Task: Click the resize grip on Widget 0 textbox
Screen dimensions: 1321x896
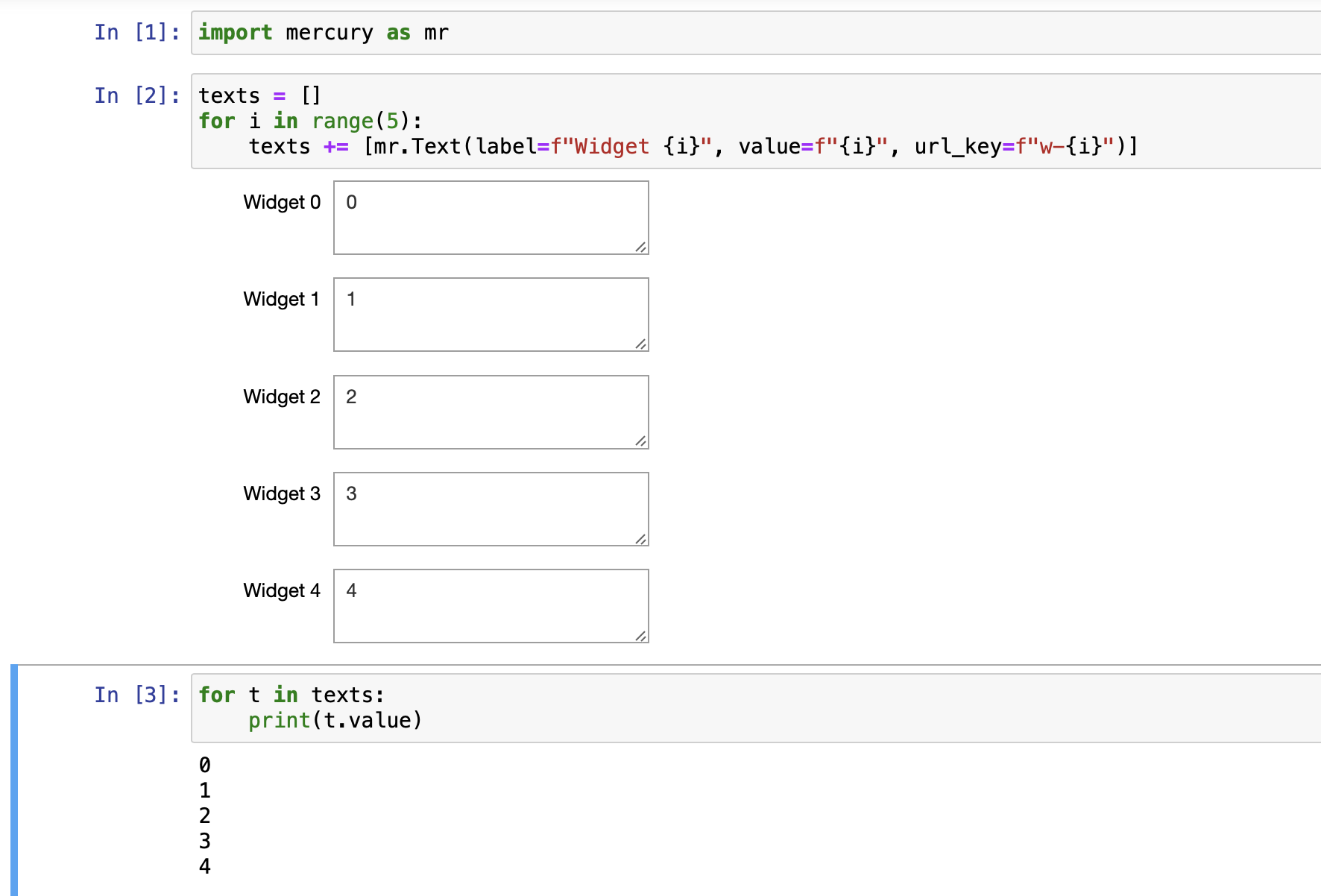Action: point(641,247)
